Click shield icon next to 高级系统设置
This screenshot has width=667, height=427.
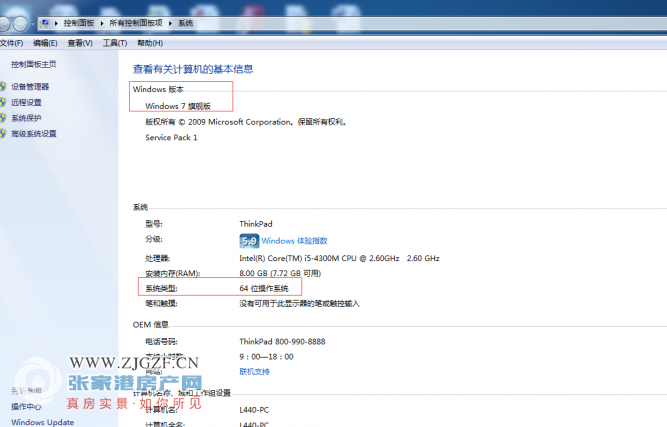(3, 134)
